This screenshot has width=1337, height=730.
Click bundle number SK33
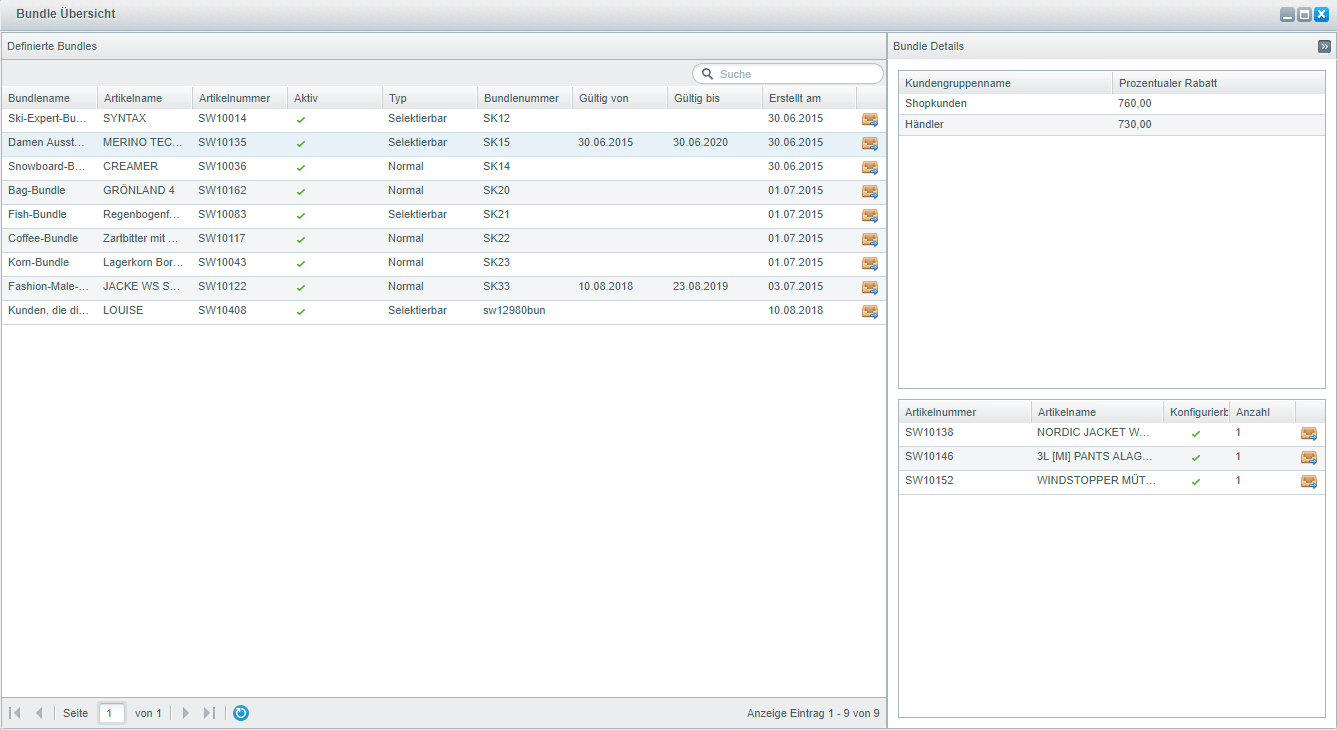click(x=496, y=286)
